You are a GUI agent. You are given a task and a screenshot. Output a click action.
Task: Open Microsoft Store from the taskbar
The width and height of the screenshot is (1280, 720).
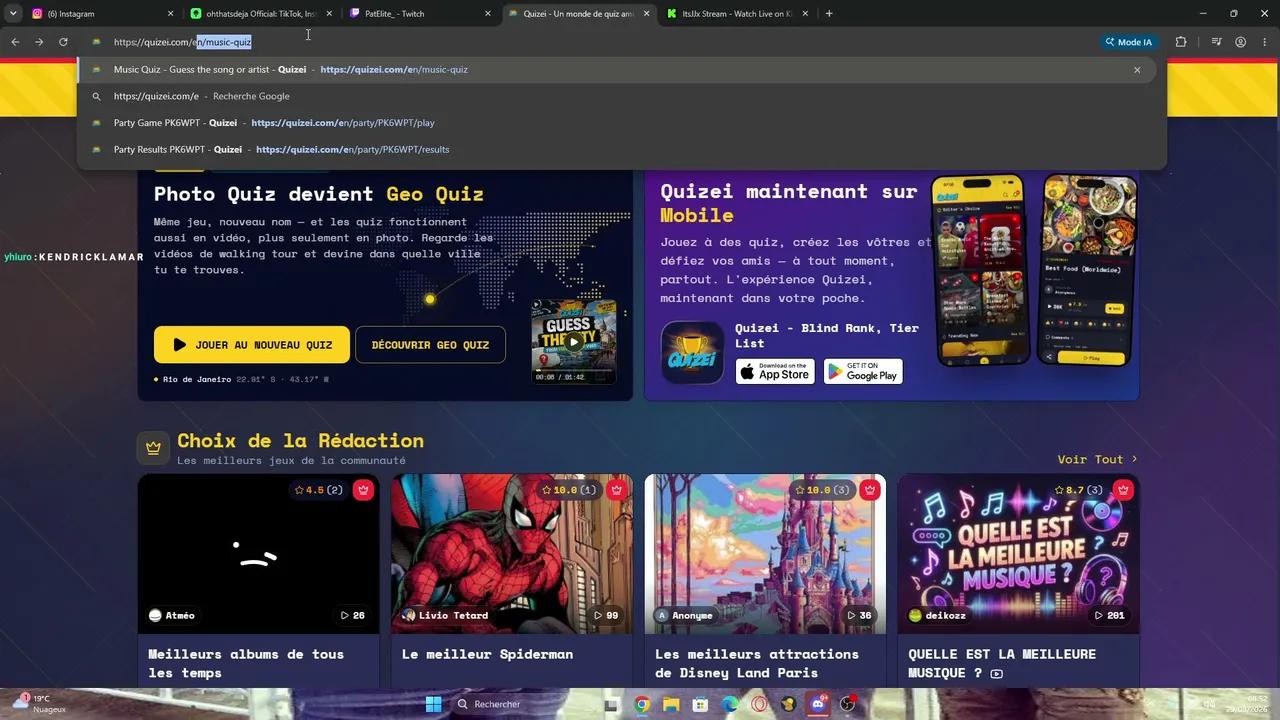[x=701, y=704]
